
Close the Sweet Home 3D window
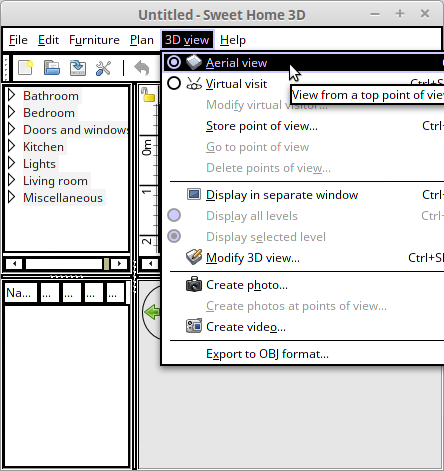425,14
